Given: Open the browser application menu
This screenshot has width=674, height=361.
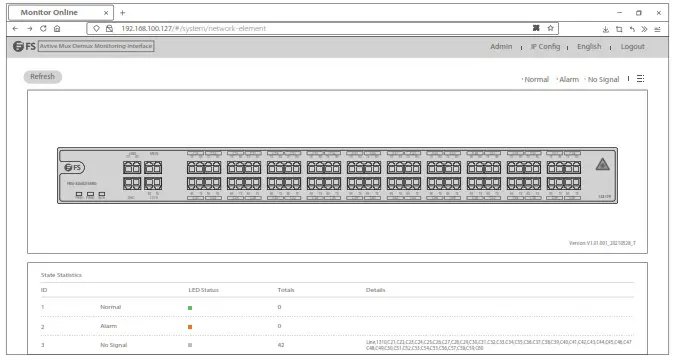Looking at the screenshot, I should coord(657,29).
